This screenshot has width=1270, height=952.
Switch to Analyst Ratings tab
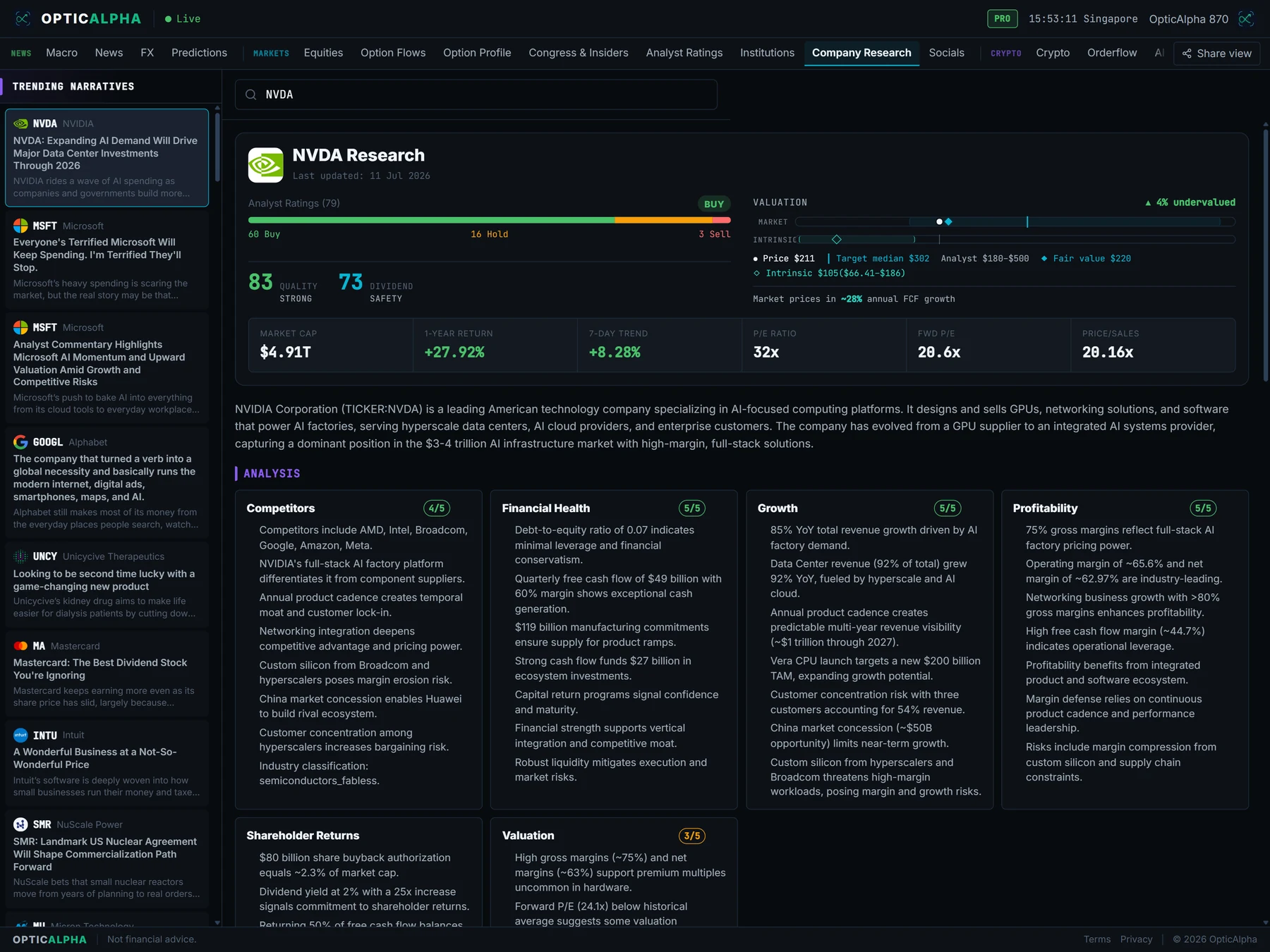pos(684,53)
